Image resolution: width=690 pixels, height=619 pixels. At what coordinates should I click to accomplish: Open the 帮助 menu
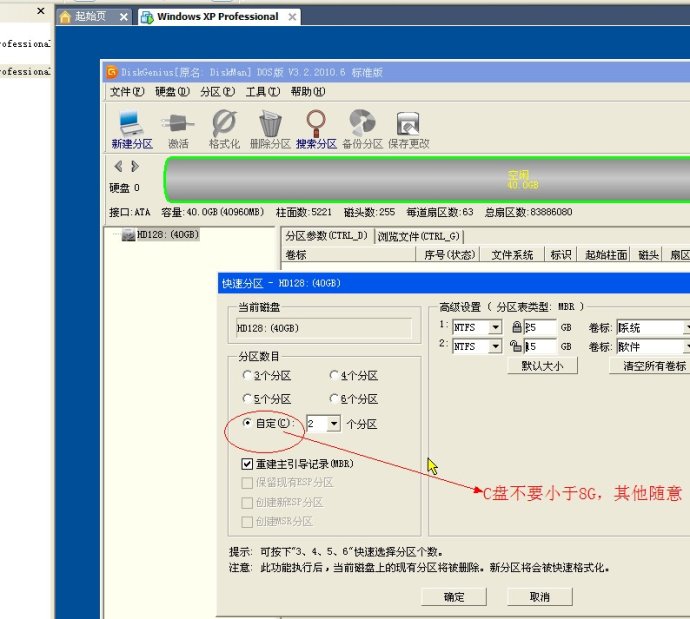pyautogui.click(x=308, y=92)
